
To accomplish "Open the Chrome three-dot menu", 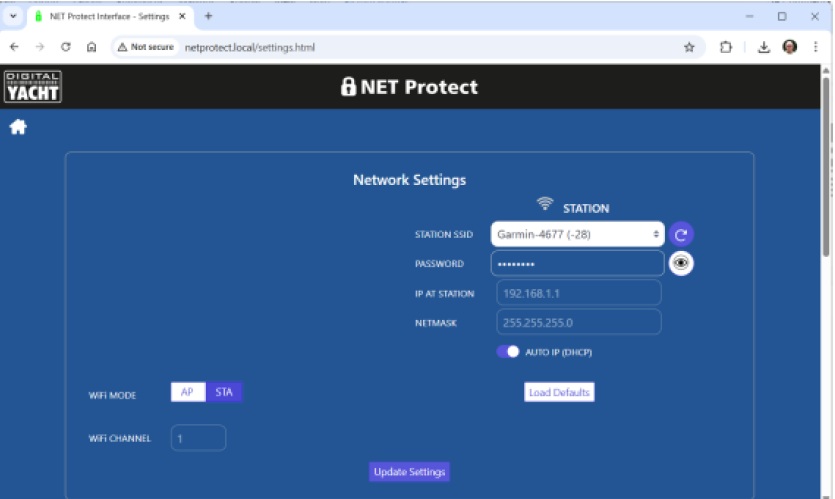I will [x=815, y=47].
